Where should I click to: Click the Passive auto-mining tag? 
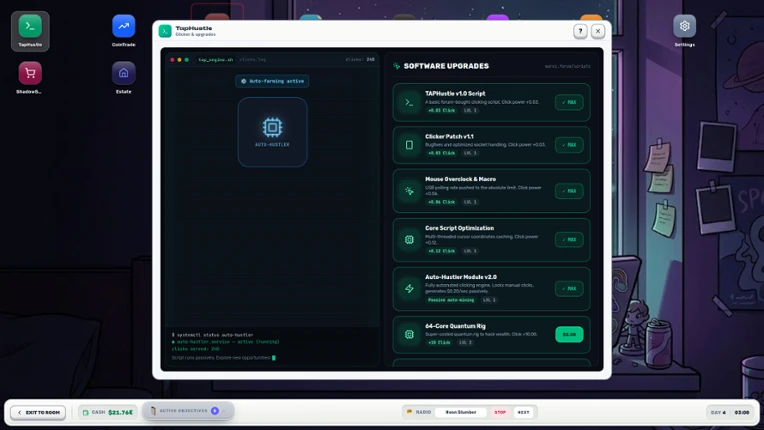pyautogui.click(x=451, y=300)
